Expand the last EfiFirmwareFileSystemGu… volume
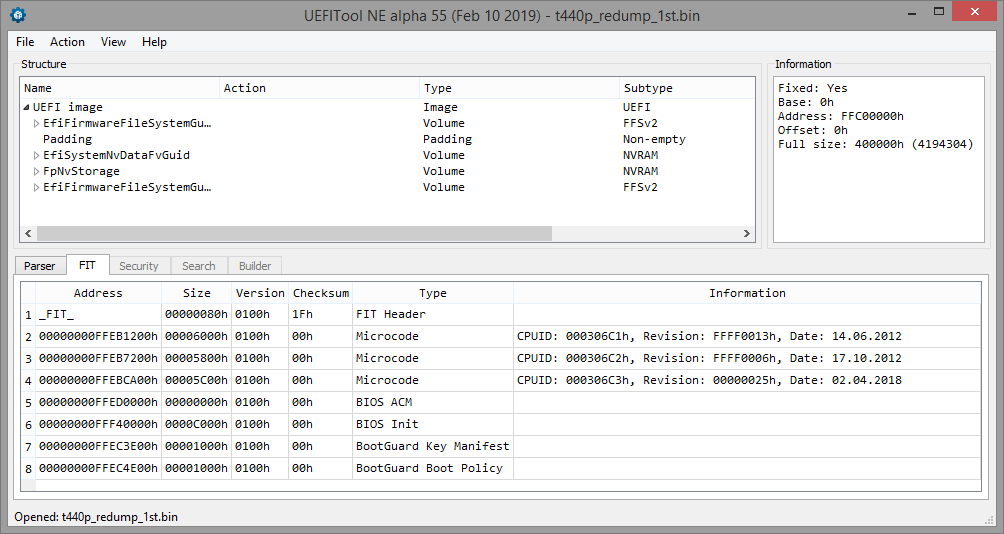1004x534 pixels. (x=36, y=187)
